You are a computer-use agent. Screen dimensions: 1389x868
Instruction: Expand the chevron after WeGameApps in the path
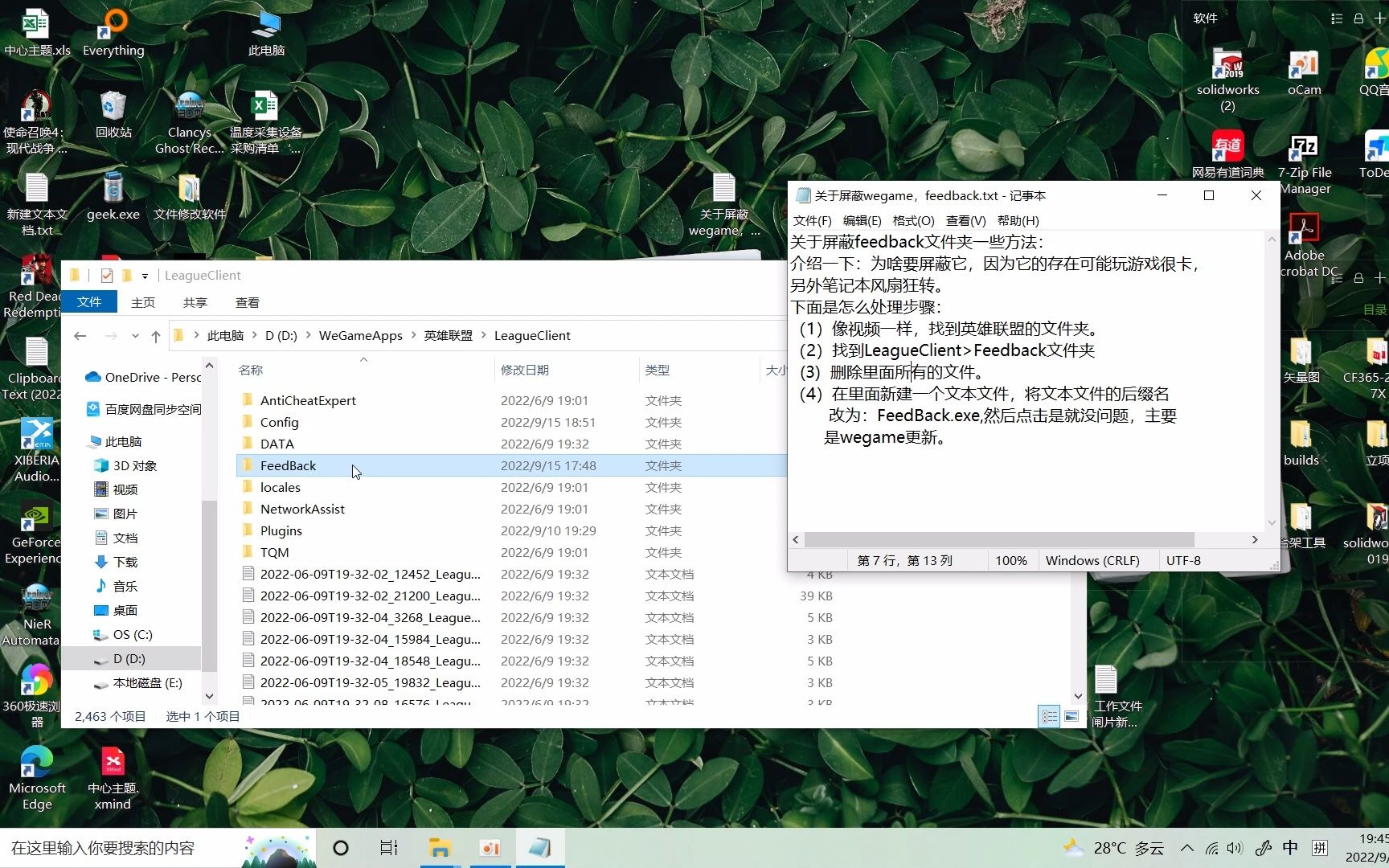414,336
